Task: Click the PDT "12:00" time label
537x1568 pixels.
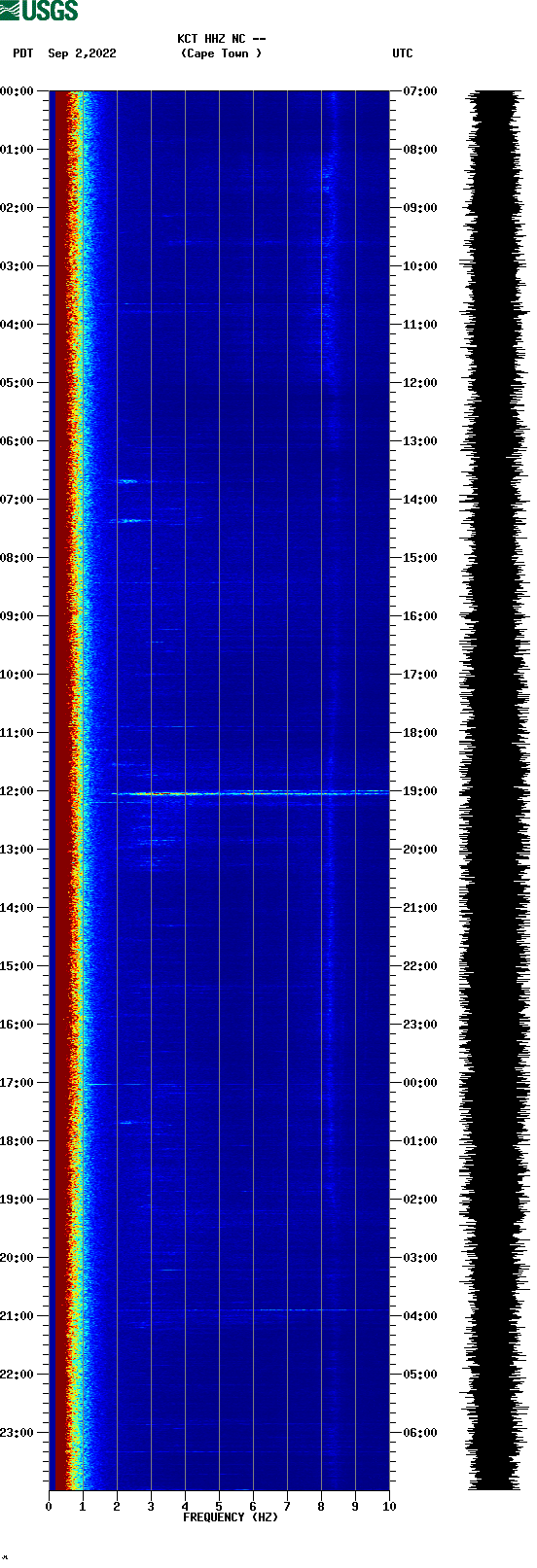Action: pyautogui.click(x=17, y=791)
